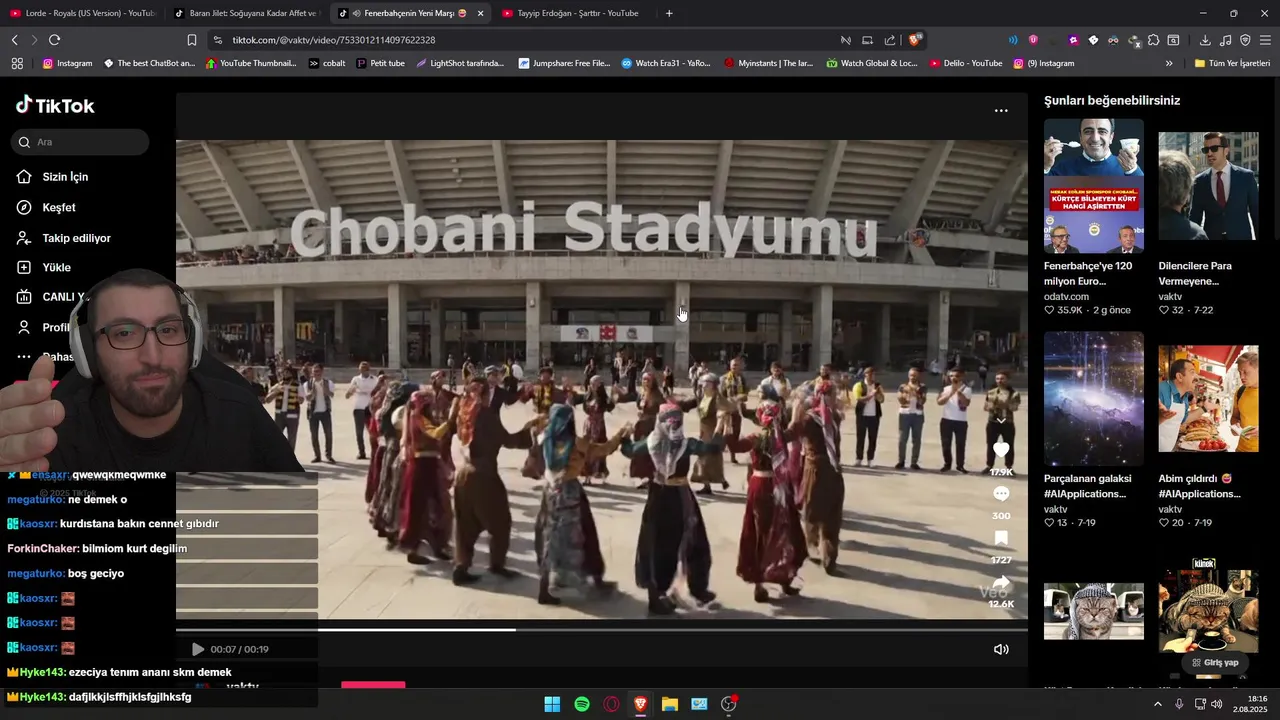Open the music note playlist icon
The image size is (1280, 720).
pos(1226,40)
